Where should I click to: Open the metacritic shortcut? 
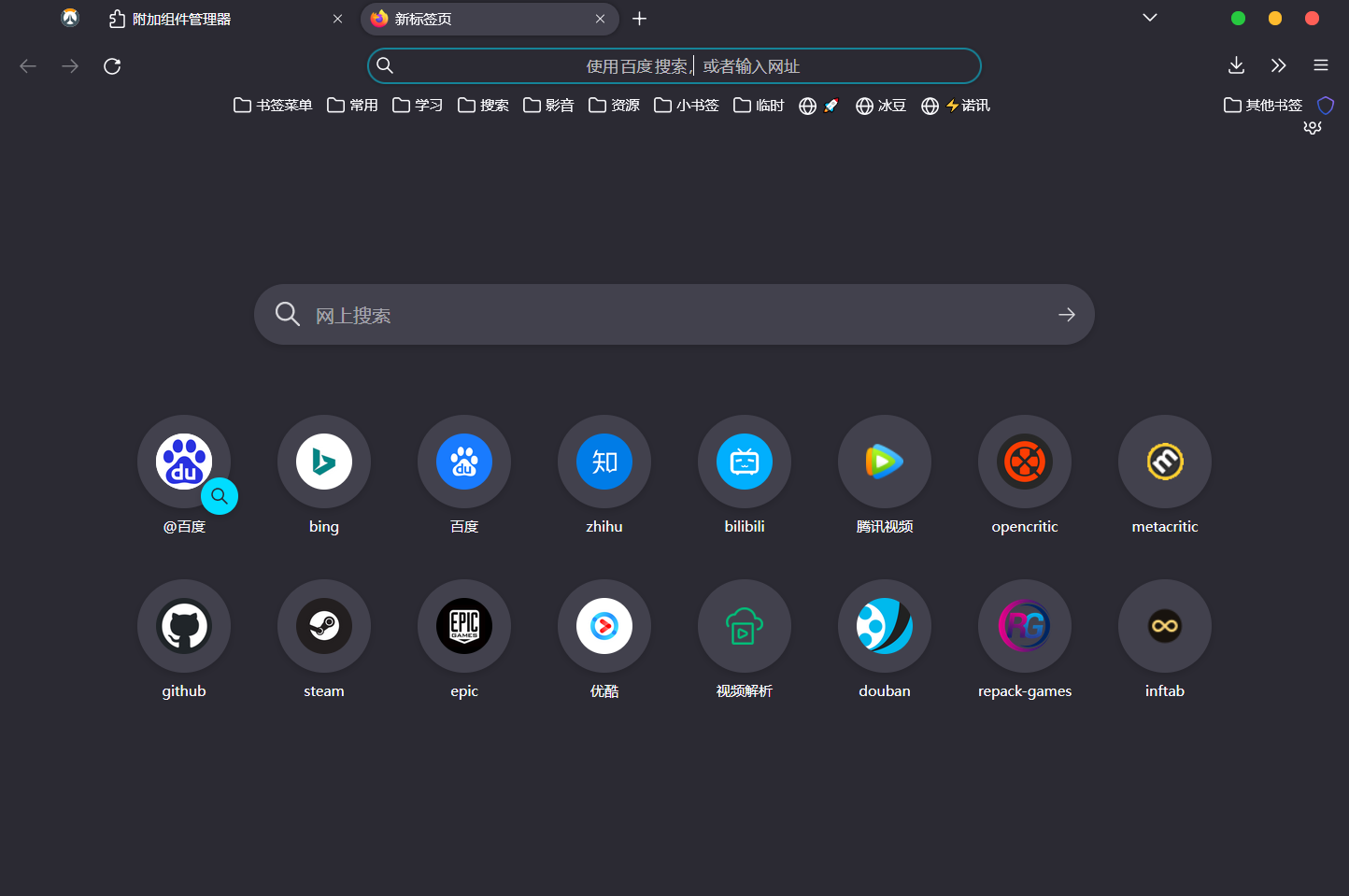1165,462
